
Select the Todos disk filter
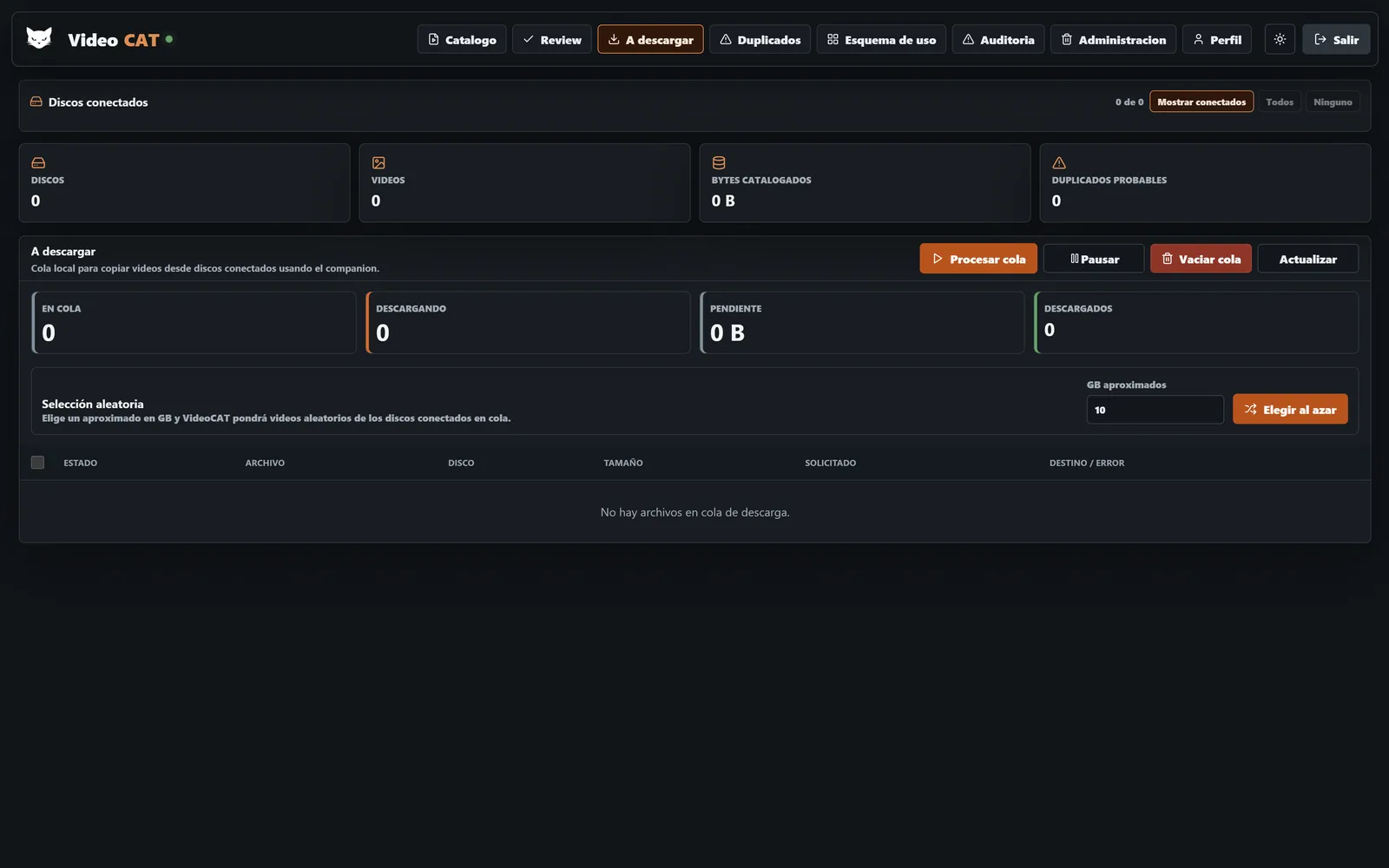(x=1280, y=102)
